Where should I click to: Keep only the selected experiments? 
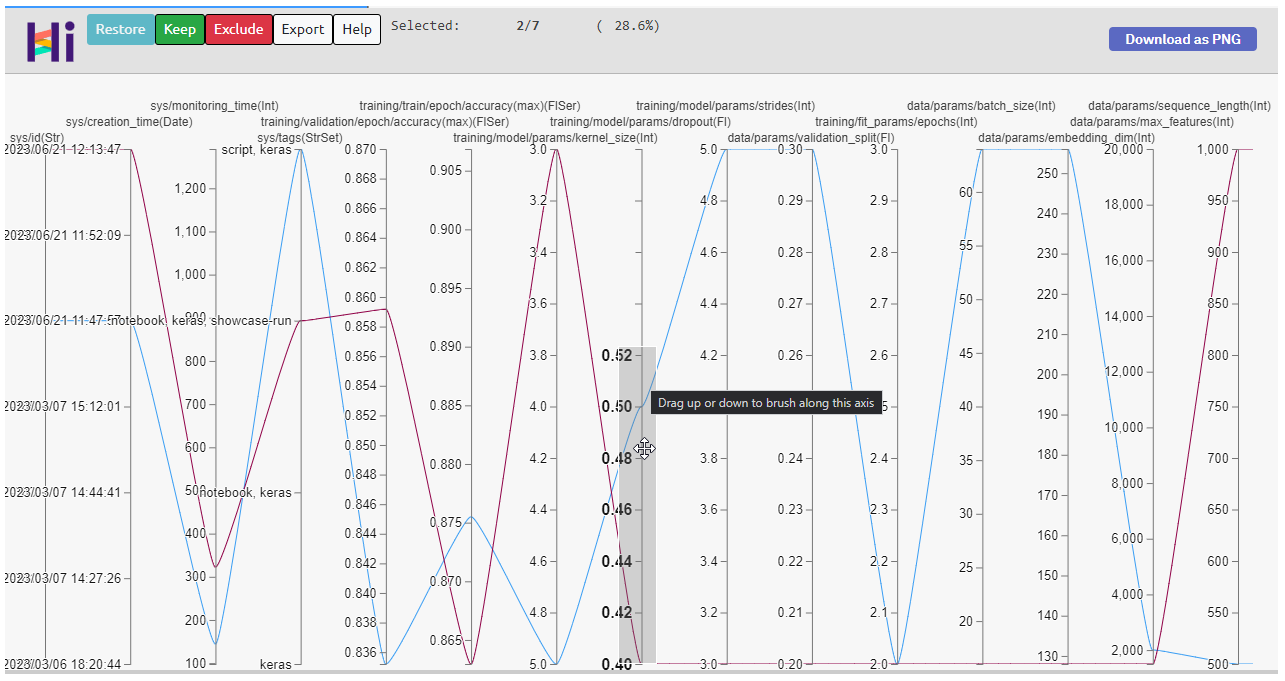point(179,29)
